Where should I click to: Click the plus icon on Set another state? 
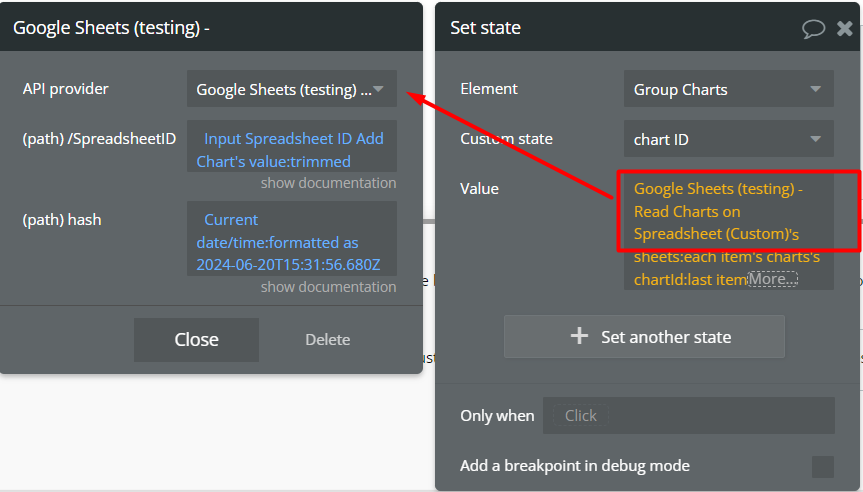(579, 335)
